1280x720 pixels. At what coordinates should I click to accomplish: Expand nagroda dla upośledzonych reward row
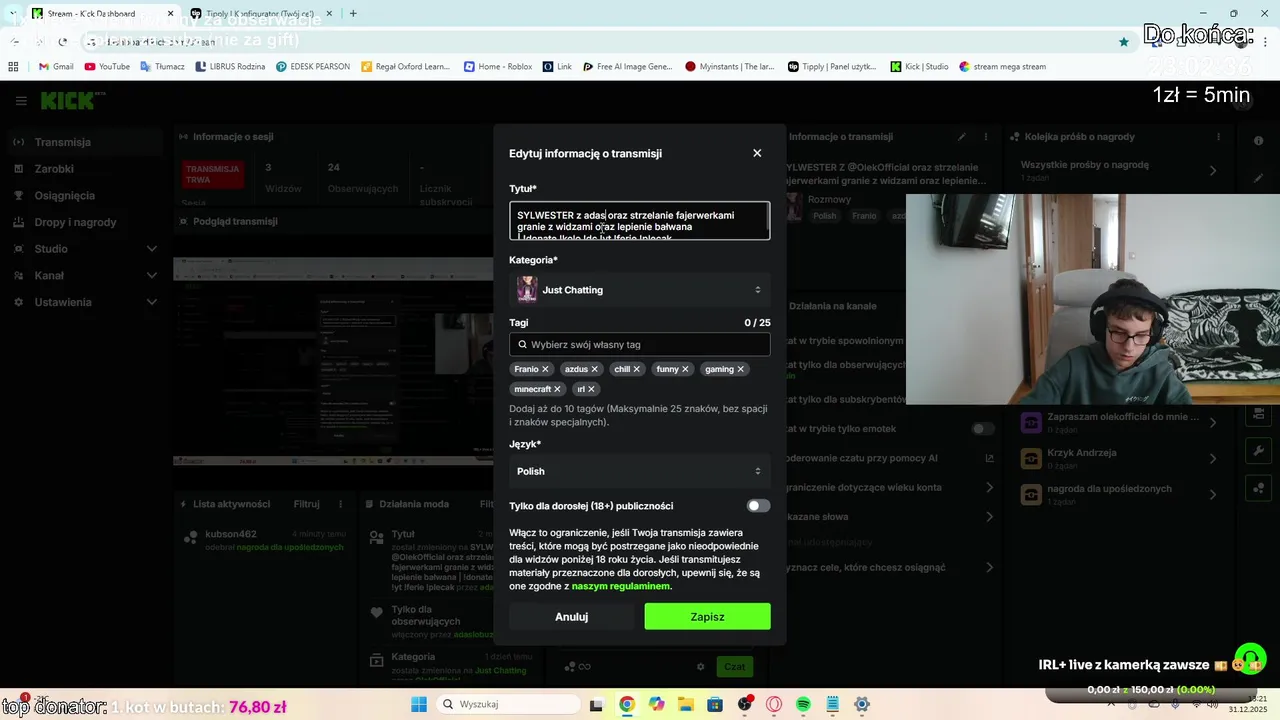[x=1120, y=494]
